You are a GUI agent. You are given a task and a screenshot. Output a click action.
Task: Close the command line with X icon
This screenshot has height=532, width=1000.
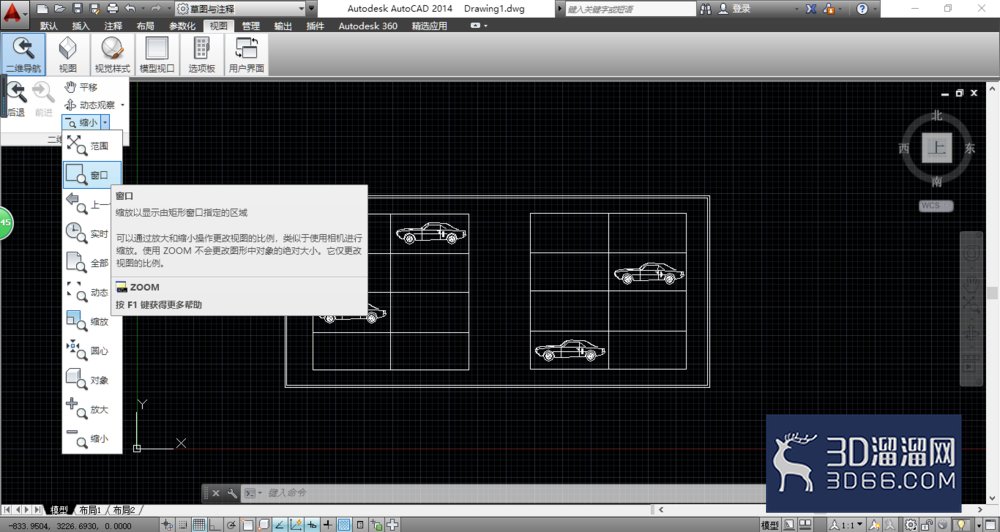216,493
